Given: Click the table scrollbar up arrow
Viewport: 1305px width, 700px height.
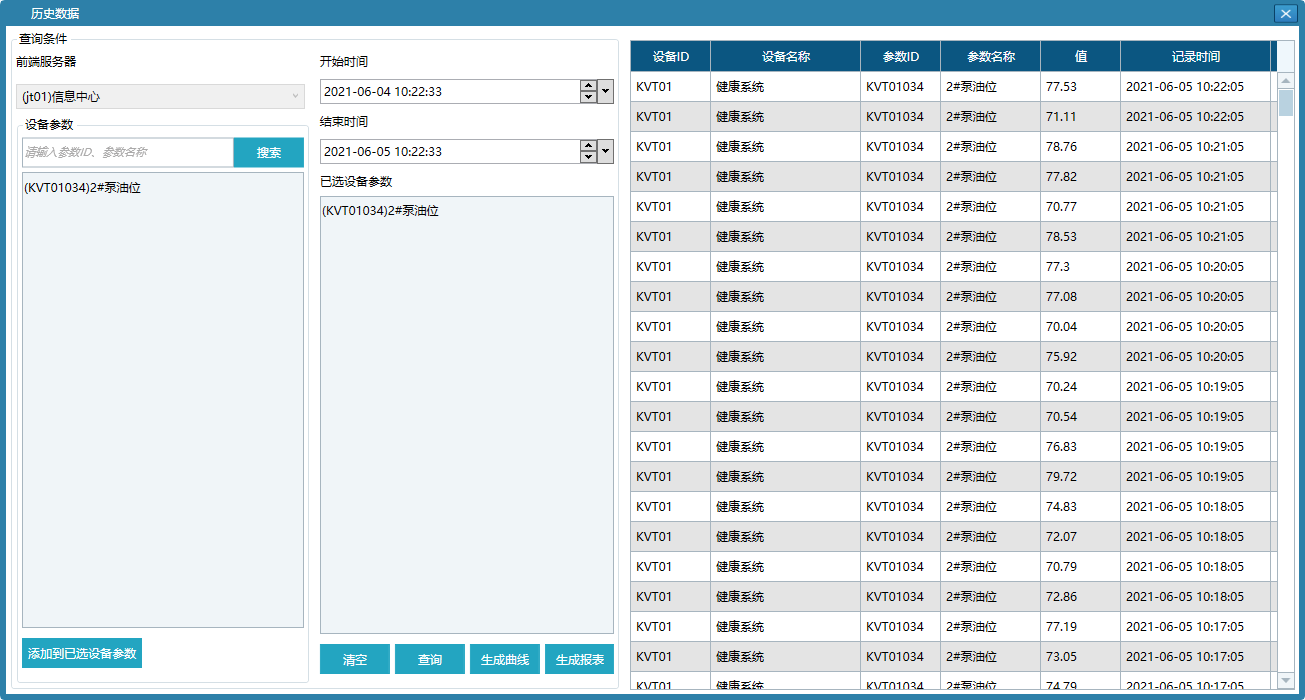Looking at the screenshot, I should click(x=1286, y=79).
